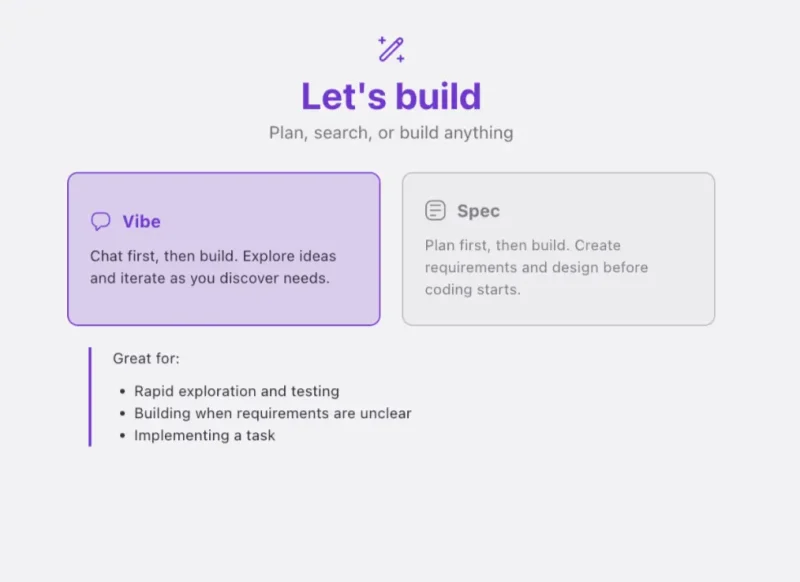Click the magic wand sparkle icon

pos(391,49)
